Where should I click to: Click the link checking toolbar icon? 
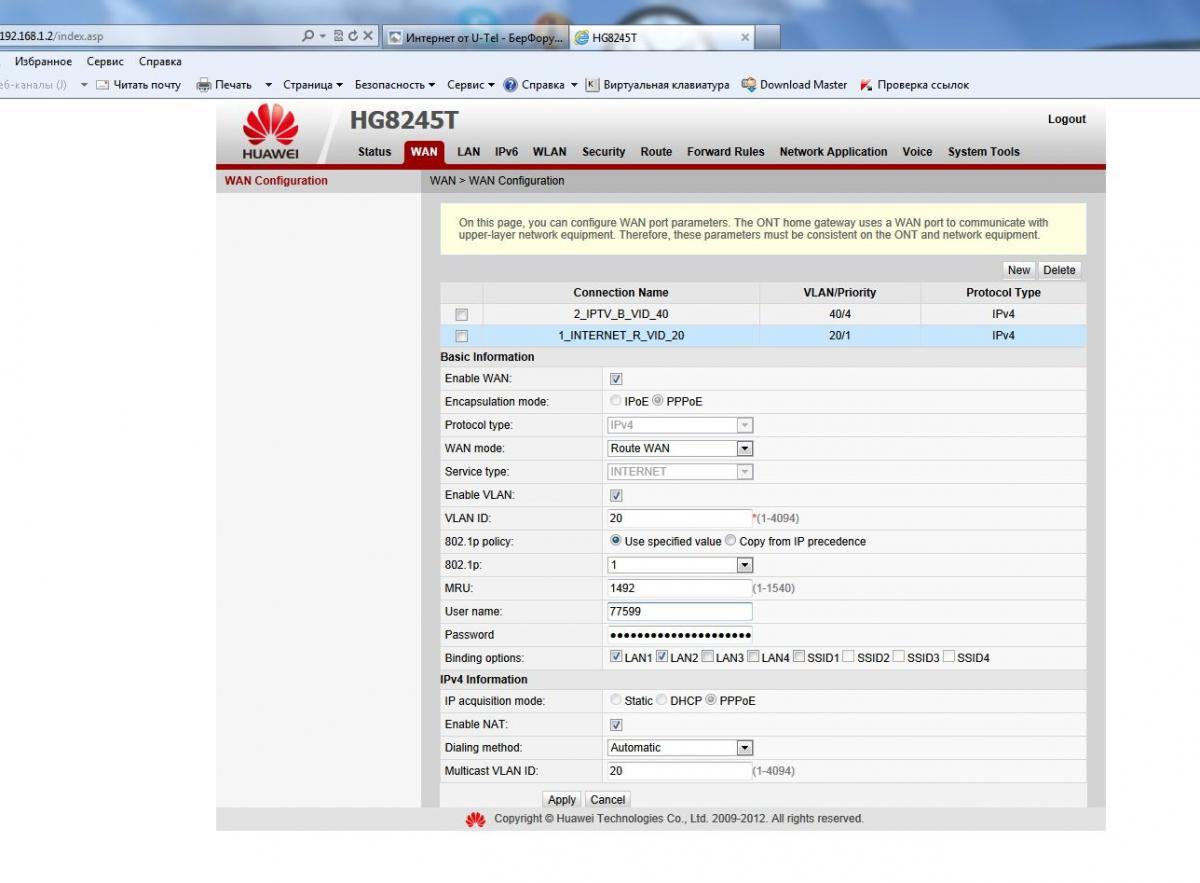pyautogui.click(x=866, y=85)
